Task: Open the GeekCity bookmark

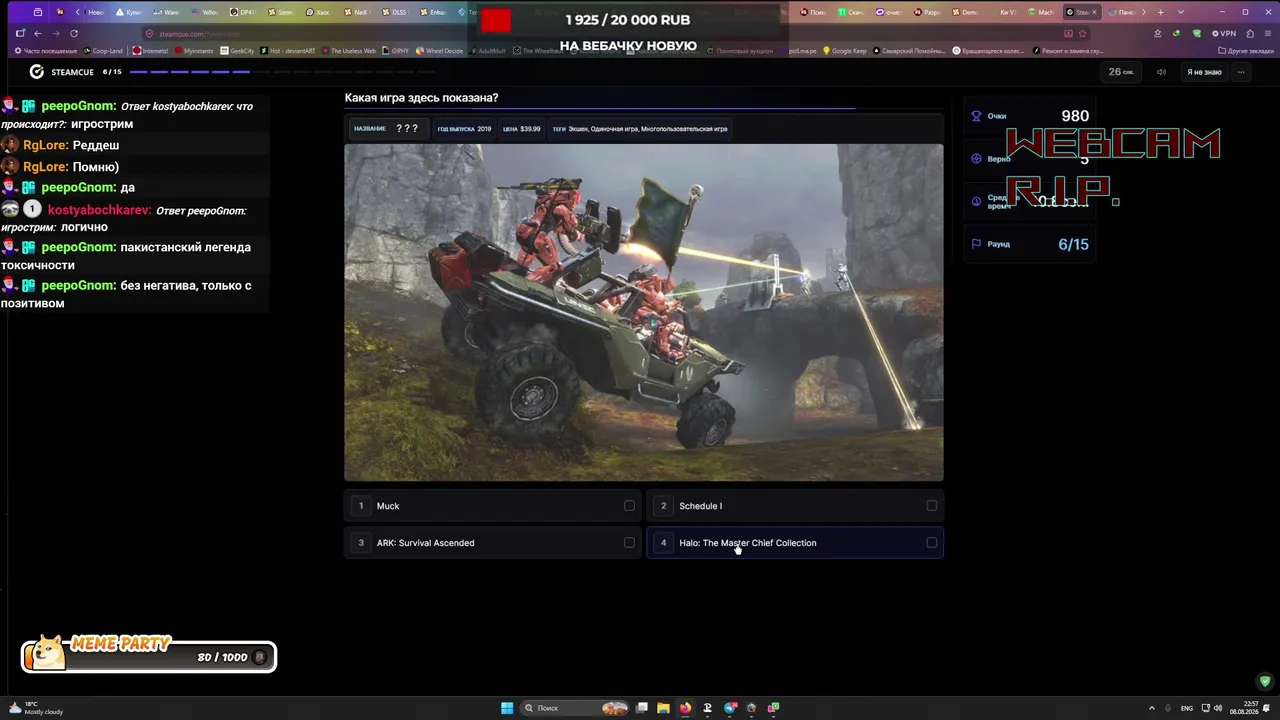Action: click(237, 50)
